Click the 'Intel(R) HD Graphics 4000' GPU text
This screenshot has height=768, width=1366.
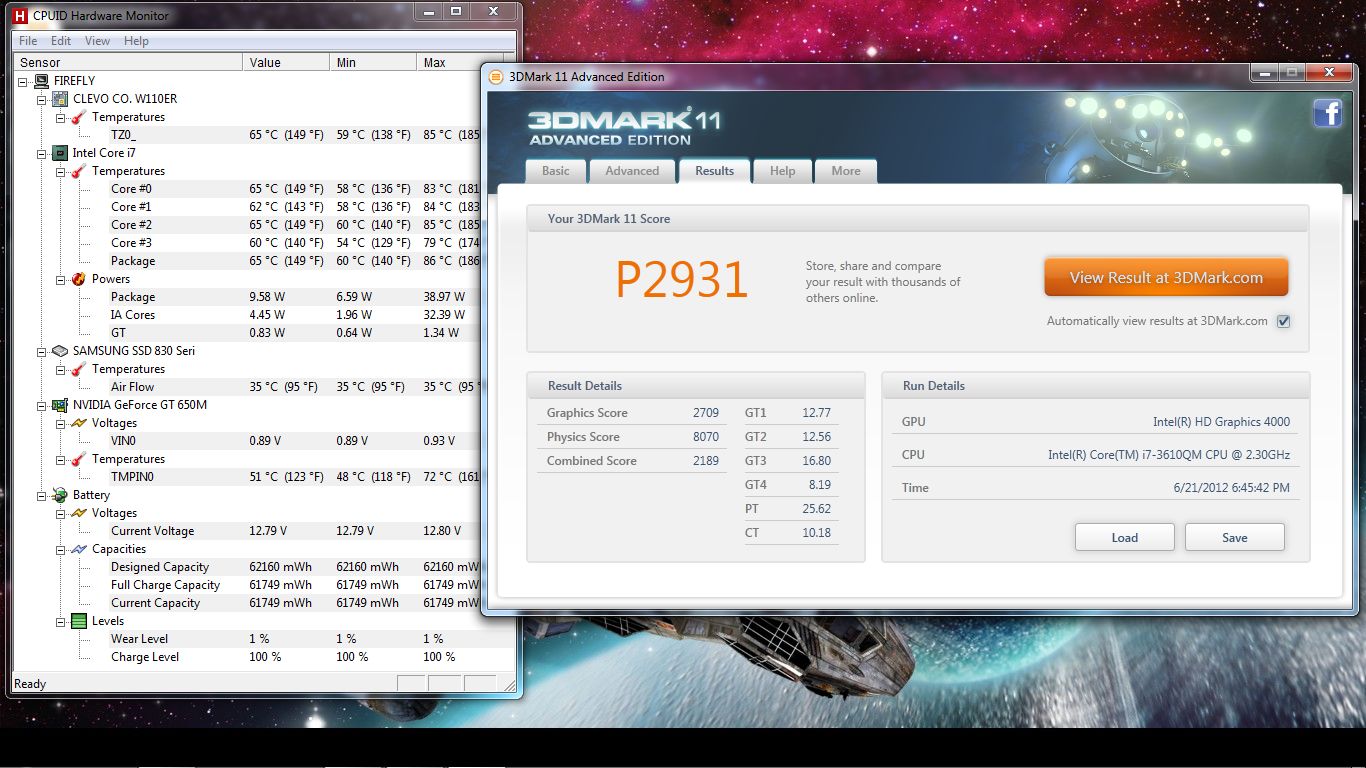[1221, 422]
